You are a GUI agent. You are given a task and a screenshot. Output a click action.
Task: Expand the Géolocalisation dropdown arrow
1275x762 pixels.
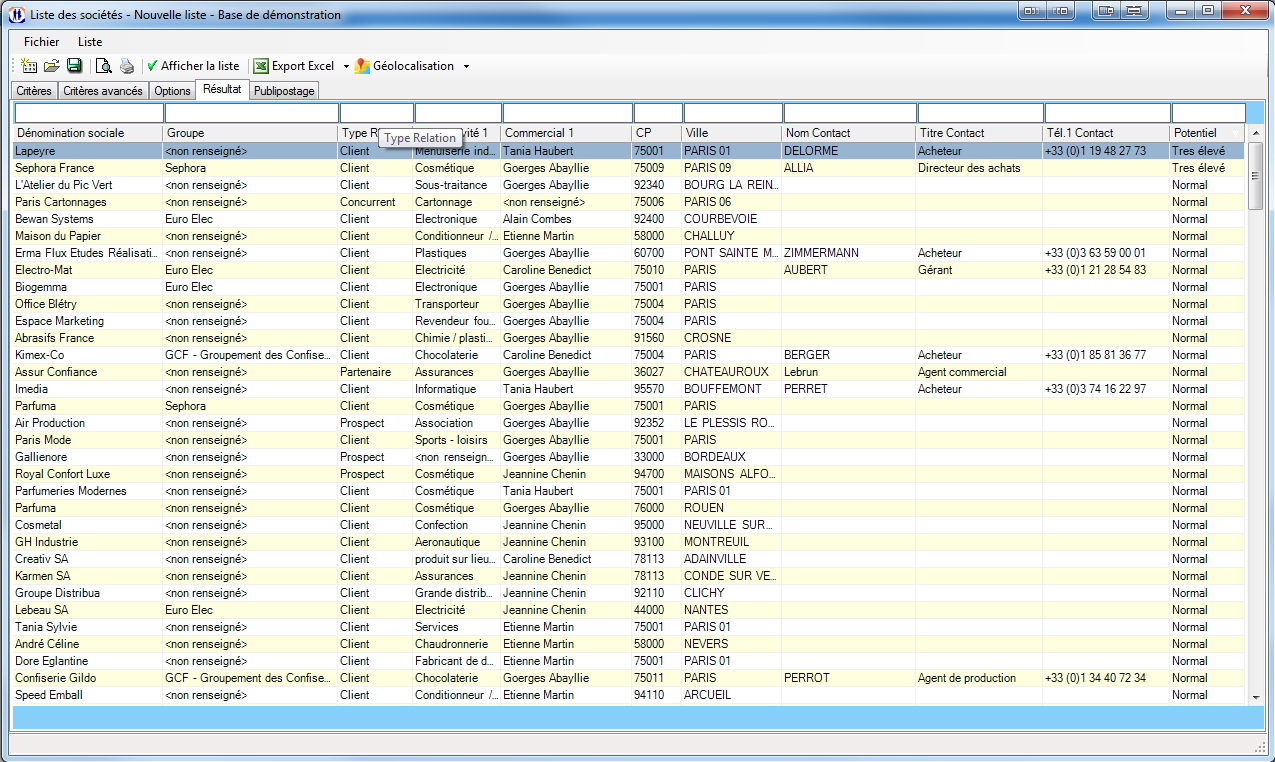pyautogui.click(x=466, y=67)
